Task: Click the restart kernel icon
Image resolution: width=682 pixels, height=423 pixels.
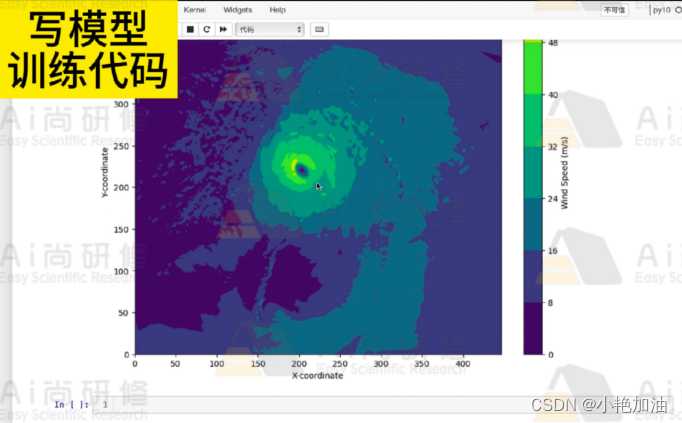Action: [x=206, y=29]
